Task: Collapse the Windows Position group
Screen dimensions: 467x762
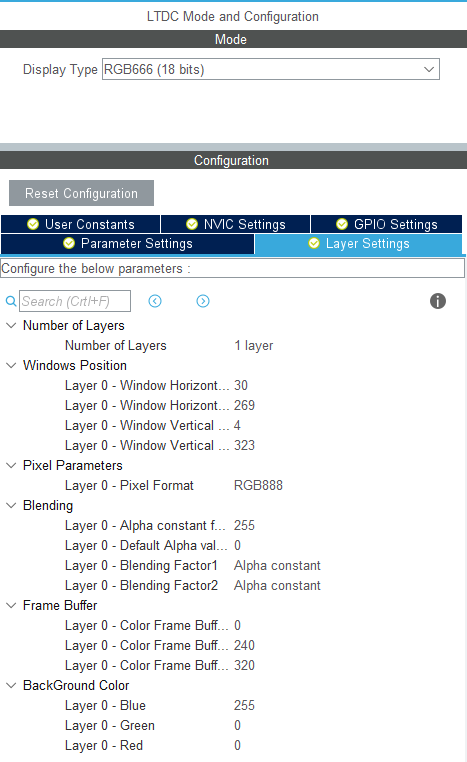Action: point(11,365)
